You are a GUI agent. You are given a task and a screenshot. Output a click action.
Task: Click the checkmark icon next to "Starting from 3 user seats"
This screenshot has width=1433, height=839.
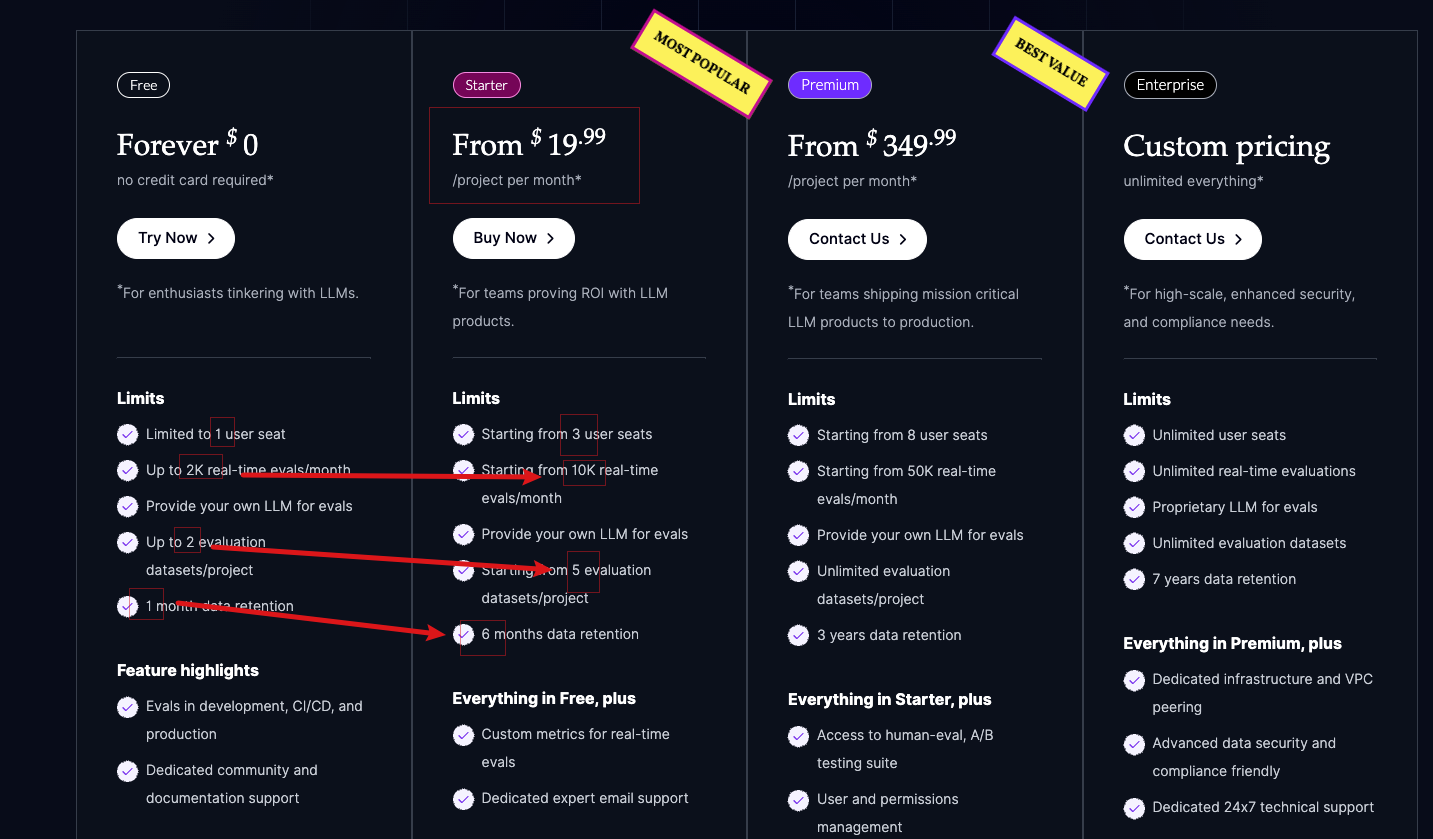(463, 434)
